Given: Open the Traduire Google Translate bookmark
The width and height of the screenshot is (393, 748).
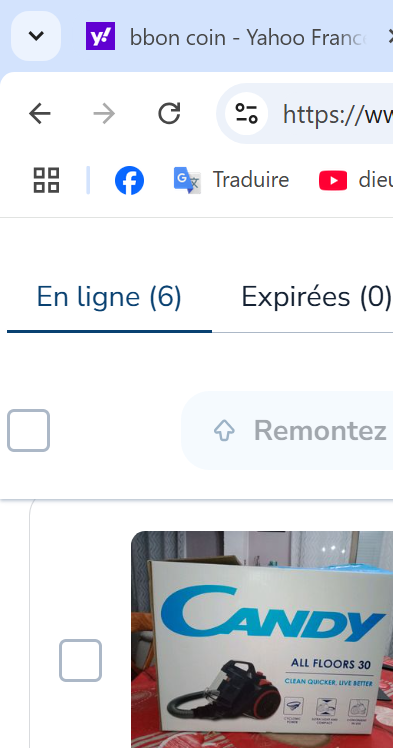Looking at the screenshot, I should [231, 180].
